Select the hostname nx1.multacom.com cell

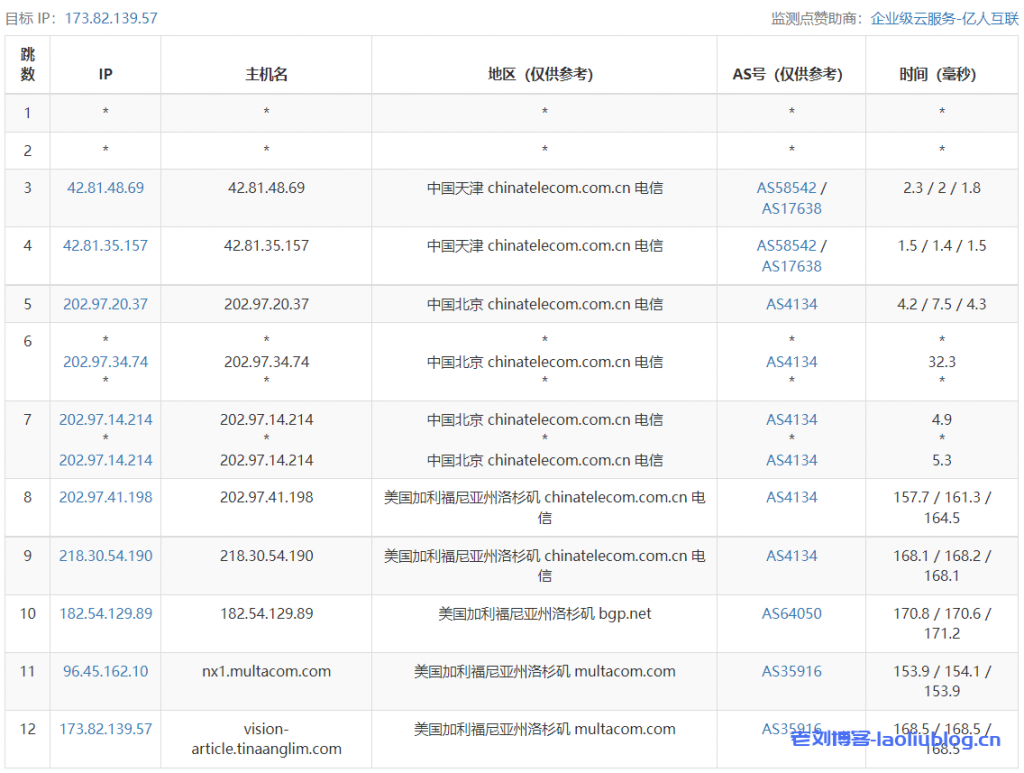click(x=265, y=671)
